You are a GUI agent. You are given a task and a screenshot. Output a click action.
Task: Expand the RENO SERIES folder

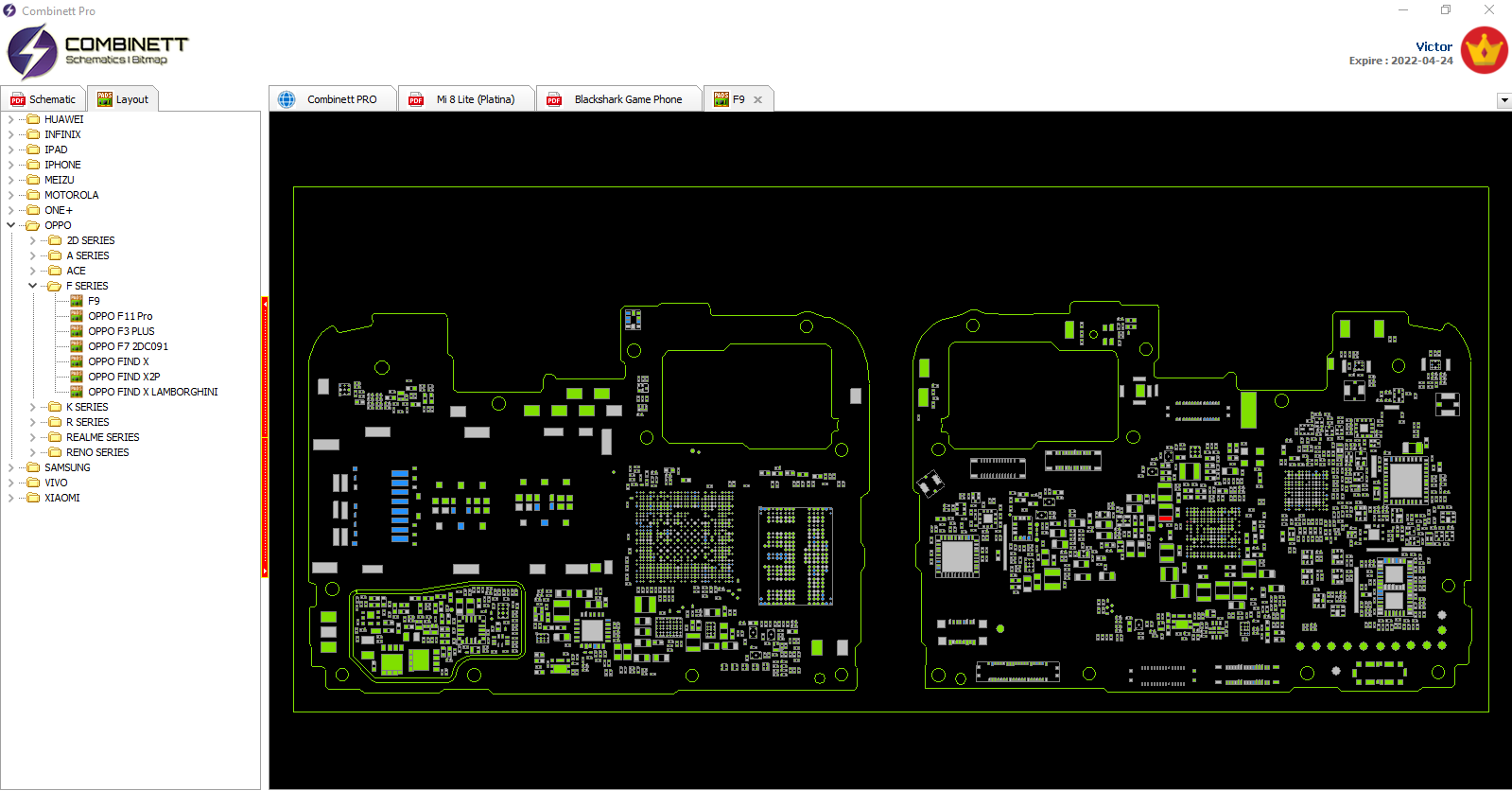tap(32, 452)
